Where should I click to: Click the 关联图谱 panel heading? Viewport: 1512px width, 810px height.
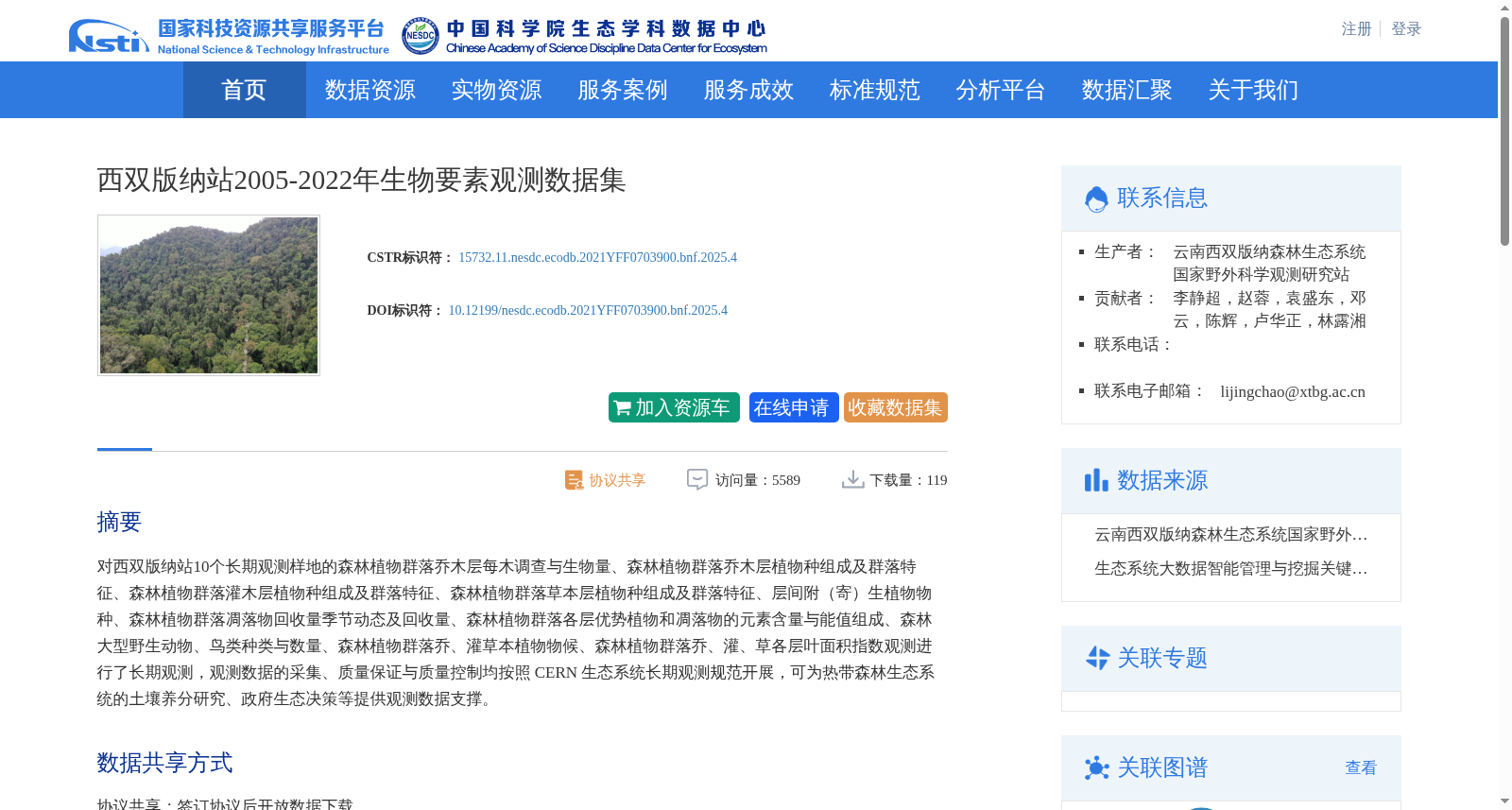1162,767
